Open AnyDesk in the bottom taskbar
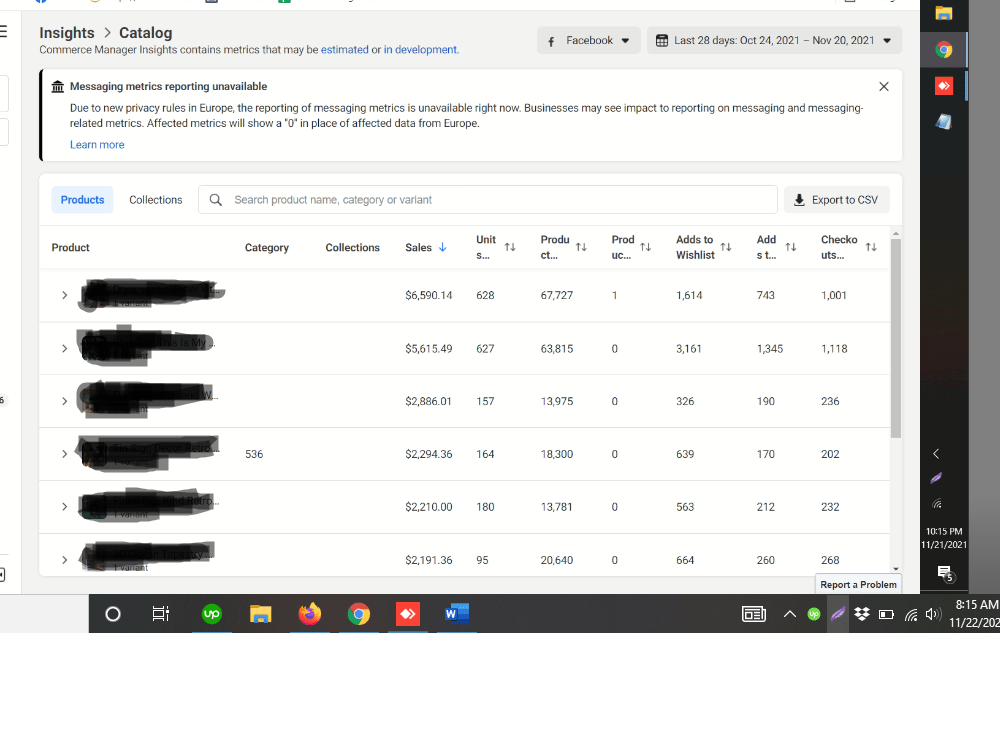The height and width of the screenshot is (750, 1000). coord(408,614)
